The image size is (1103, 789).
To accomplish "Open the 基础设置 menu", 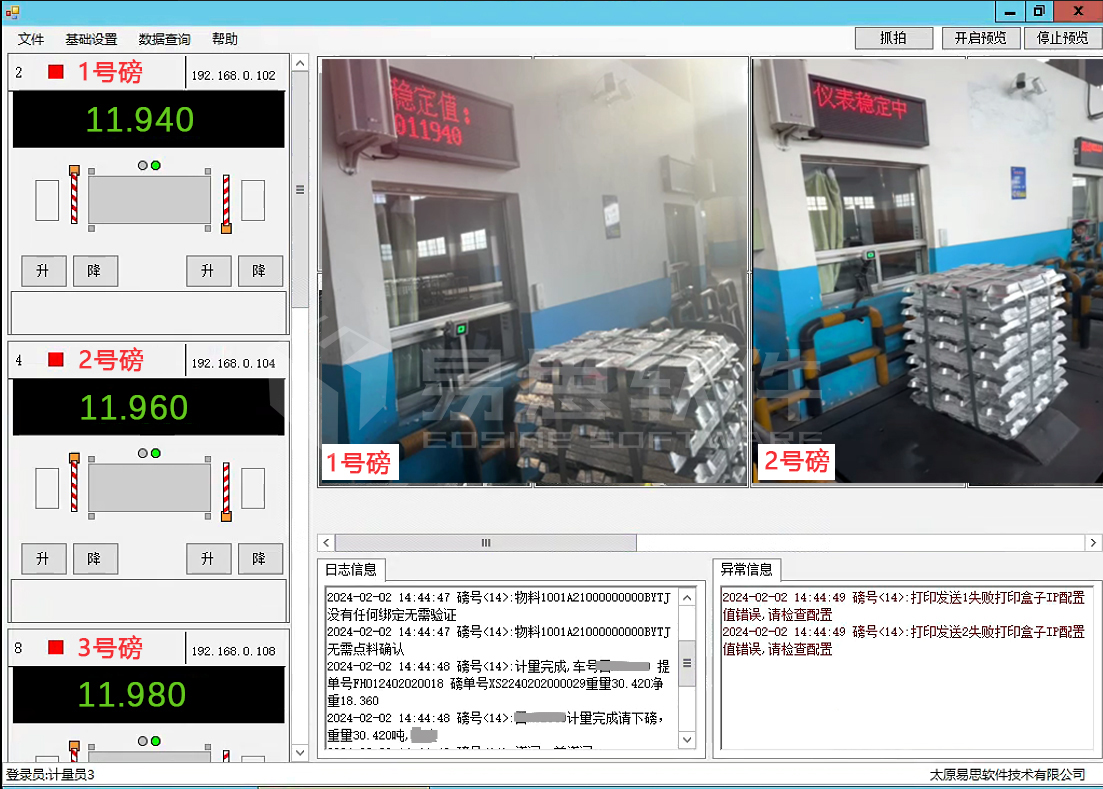I will [x=90, y=39].
